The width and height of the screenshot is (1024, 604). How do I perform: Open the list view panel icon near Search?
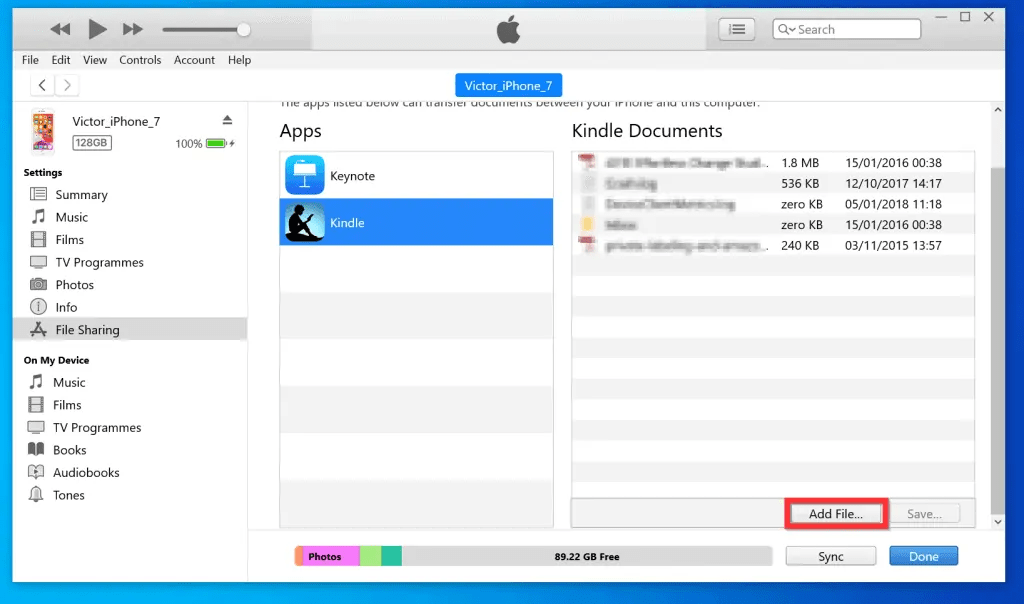pos(736,28)
